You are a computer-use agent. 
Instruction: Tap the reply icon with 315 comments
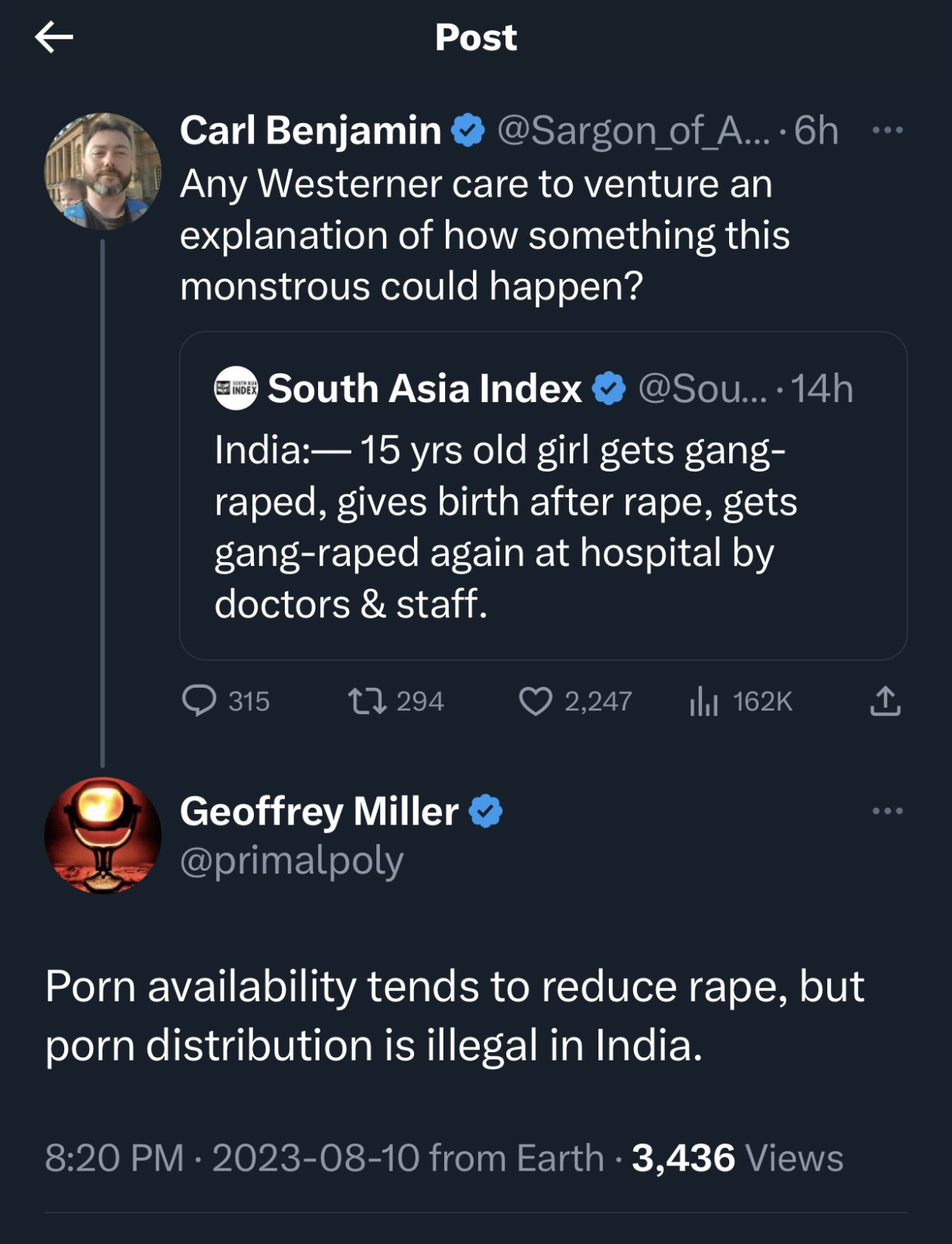point(199,701)
